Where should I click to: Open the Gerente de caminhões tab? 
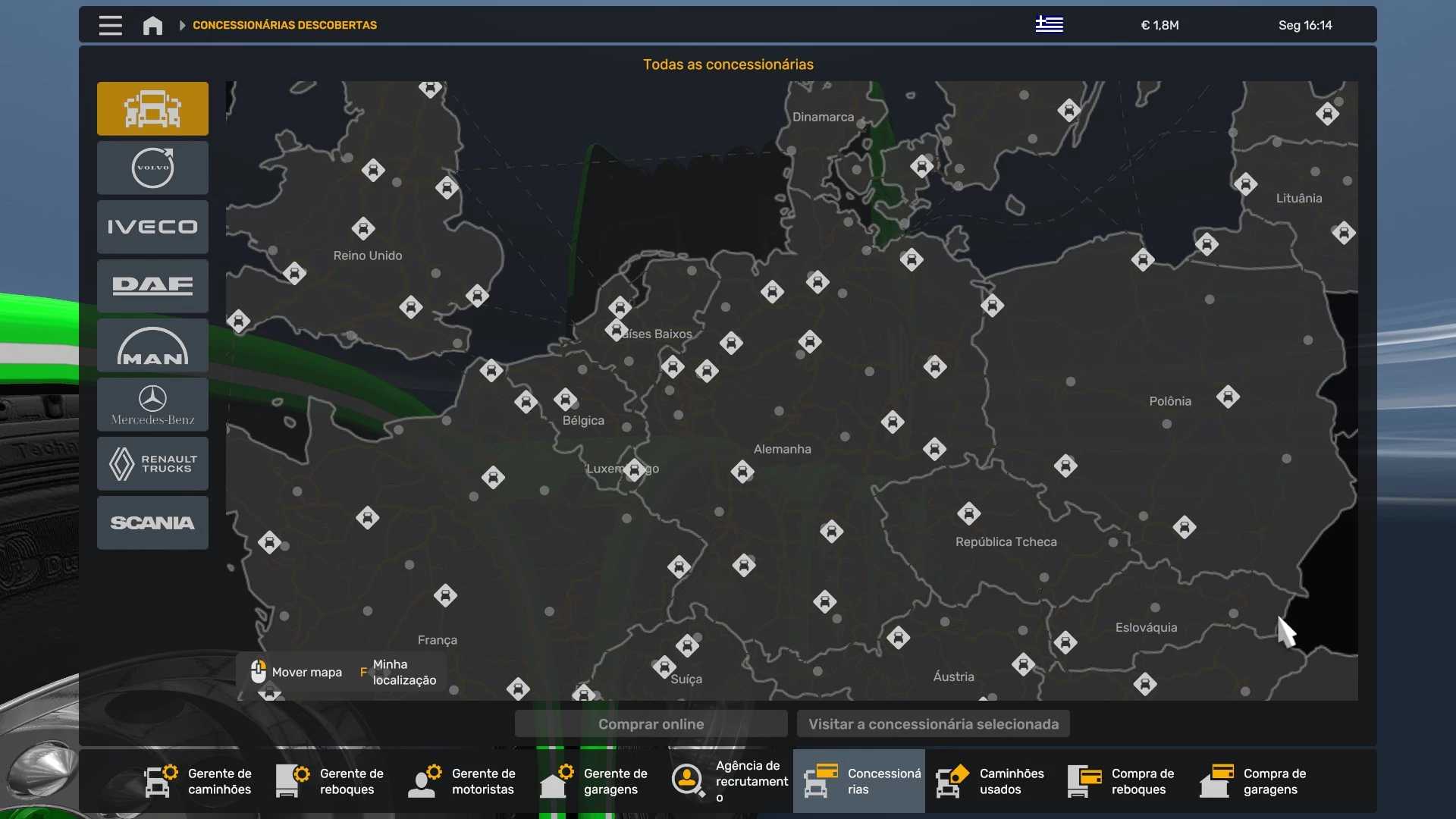[199, 781]
